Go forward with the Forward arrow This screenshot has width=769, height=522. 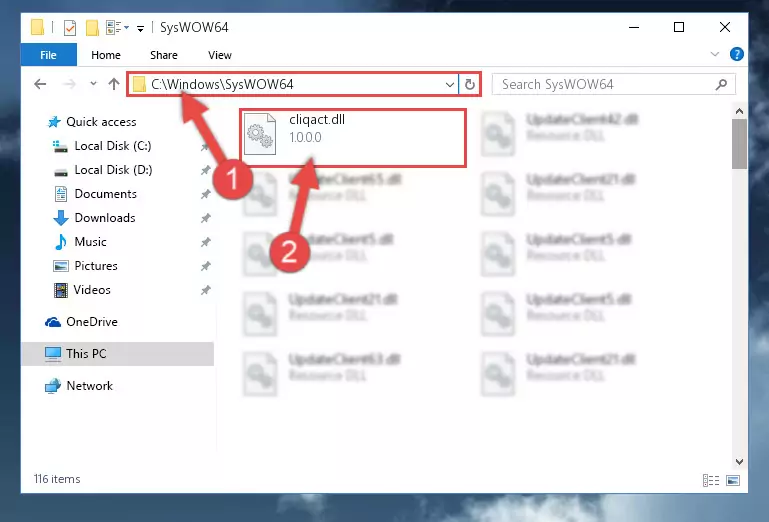click(70, 84)
